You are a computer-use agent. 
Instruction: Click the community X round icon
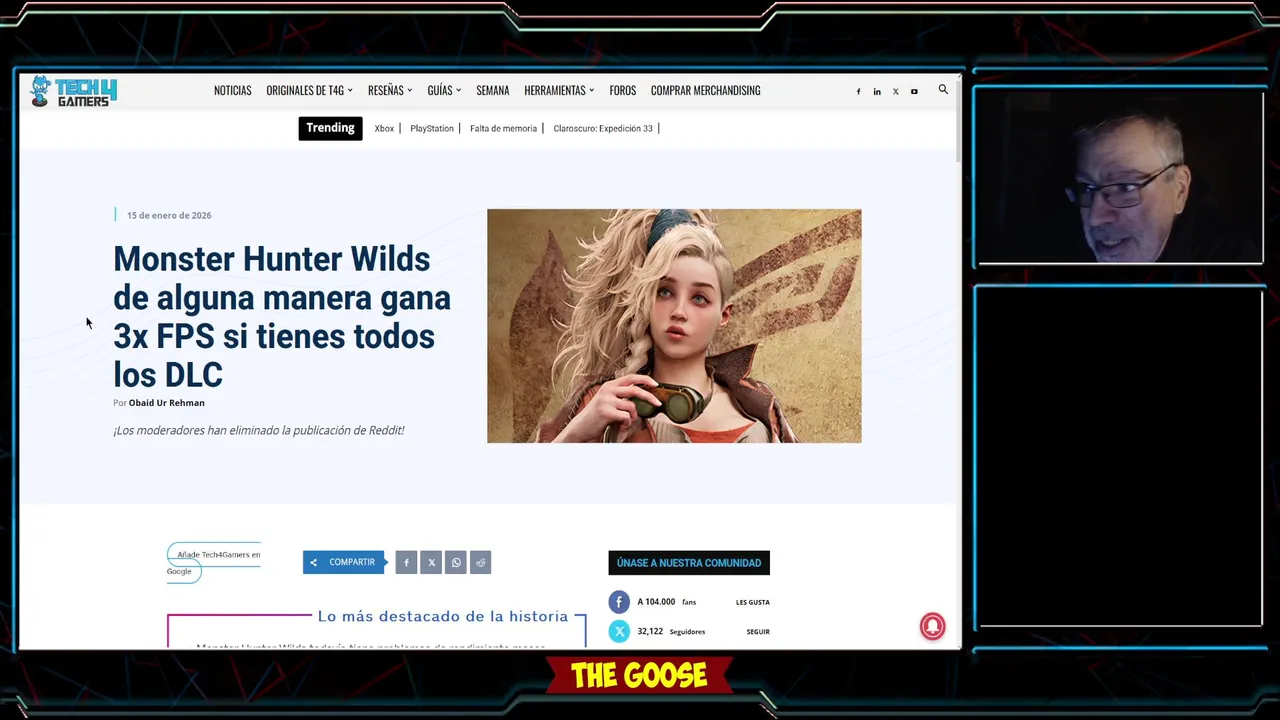(x=619, y=631)
